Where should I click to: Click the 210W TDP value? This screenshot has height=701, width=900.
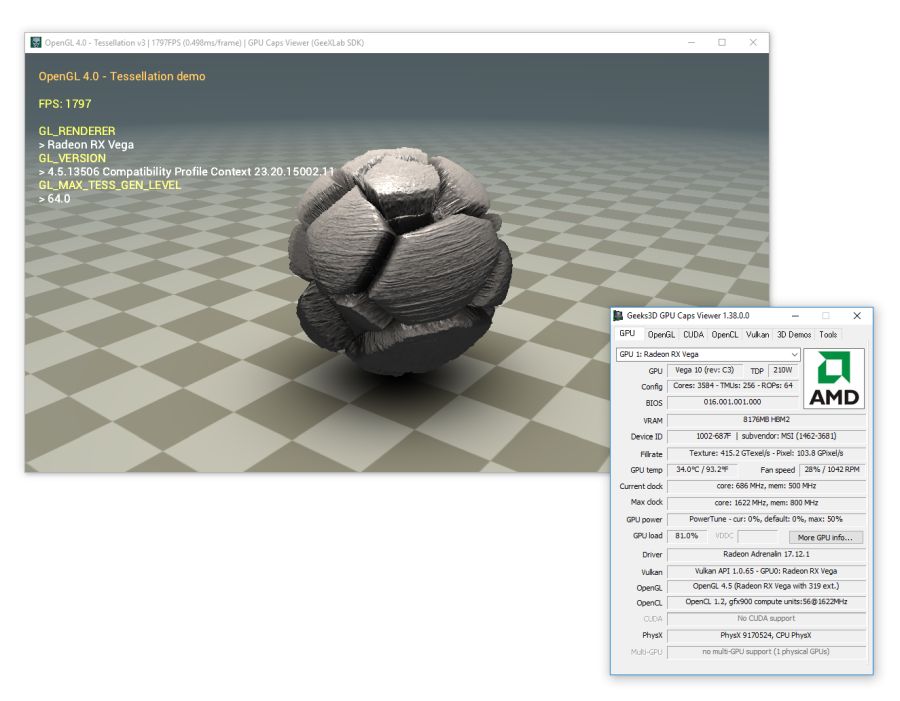(782, 370)
